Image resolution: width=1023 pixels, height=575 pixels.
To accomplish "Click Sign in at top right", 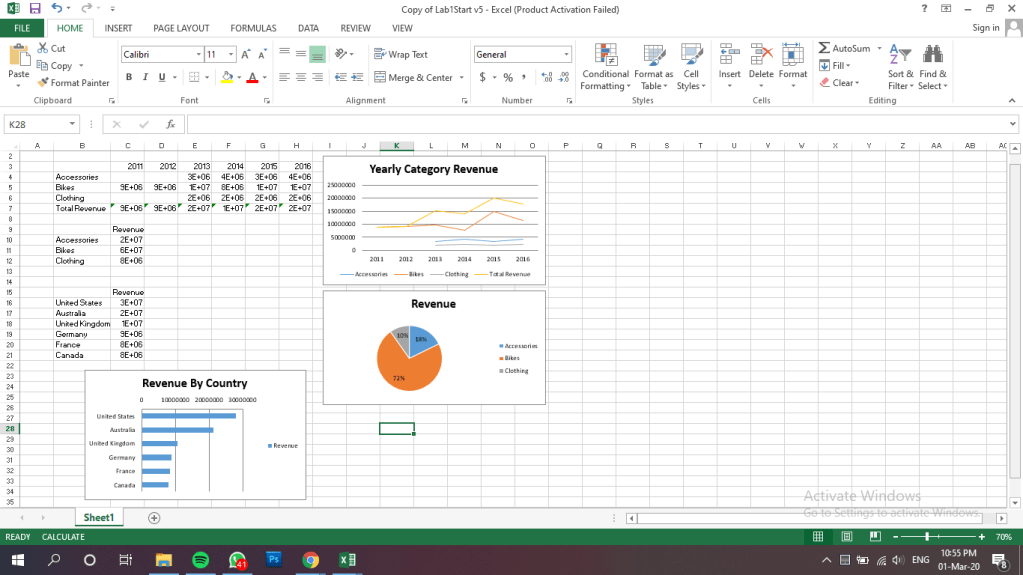I will click(985, 28).
